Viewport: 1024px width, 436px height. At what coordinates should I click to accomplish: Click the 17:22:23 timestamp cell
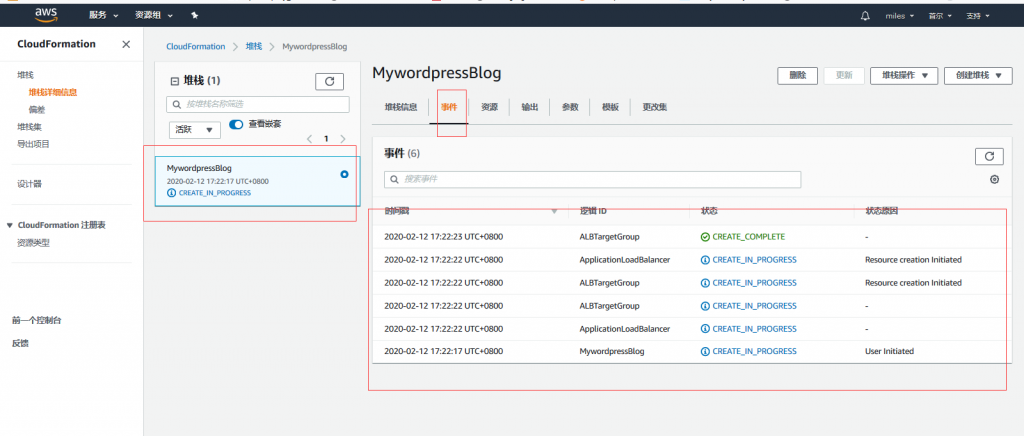point(443,237)
